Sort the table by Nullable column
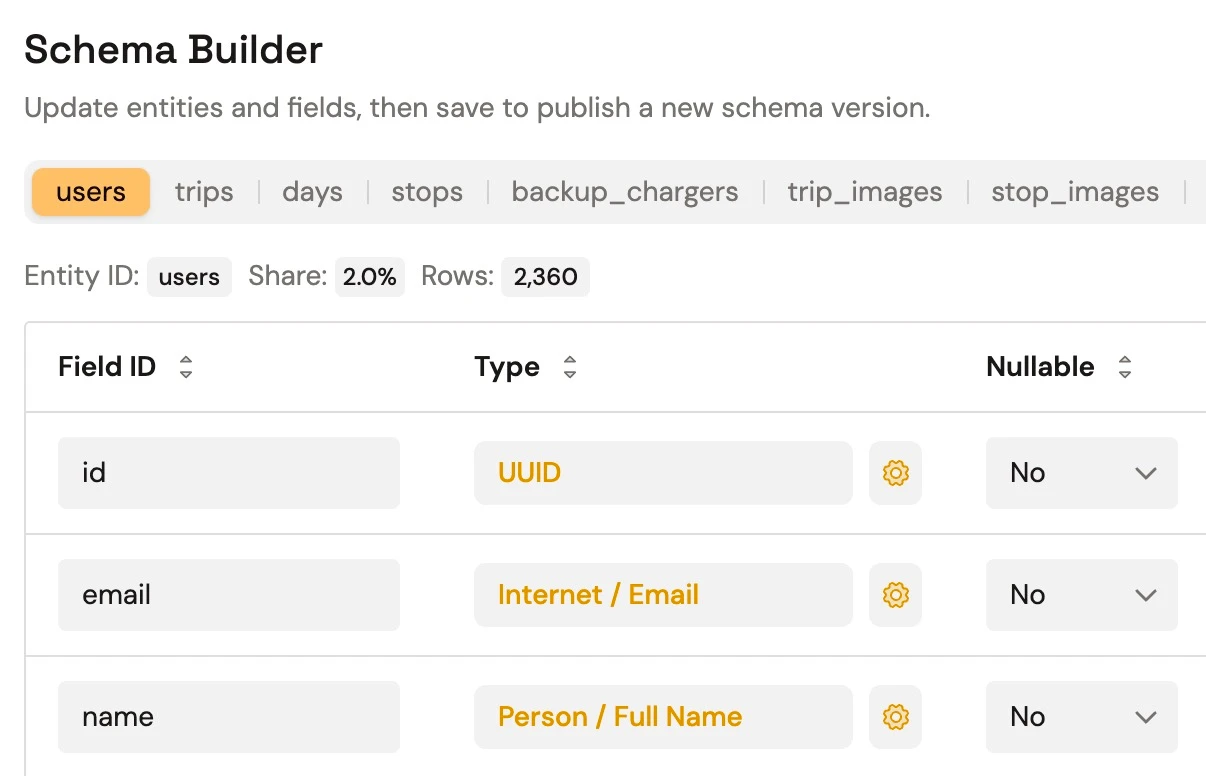The height and width of the screenshot is (776, 1206). [1125, 367]
